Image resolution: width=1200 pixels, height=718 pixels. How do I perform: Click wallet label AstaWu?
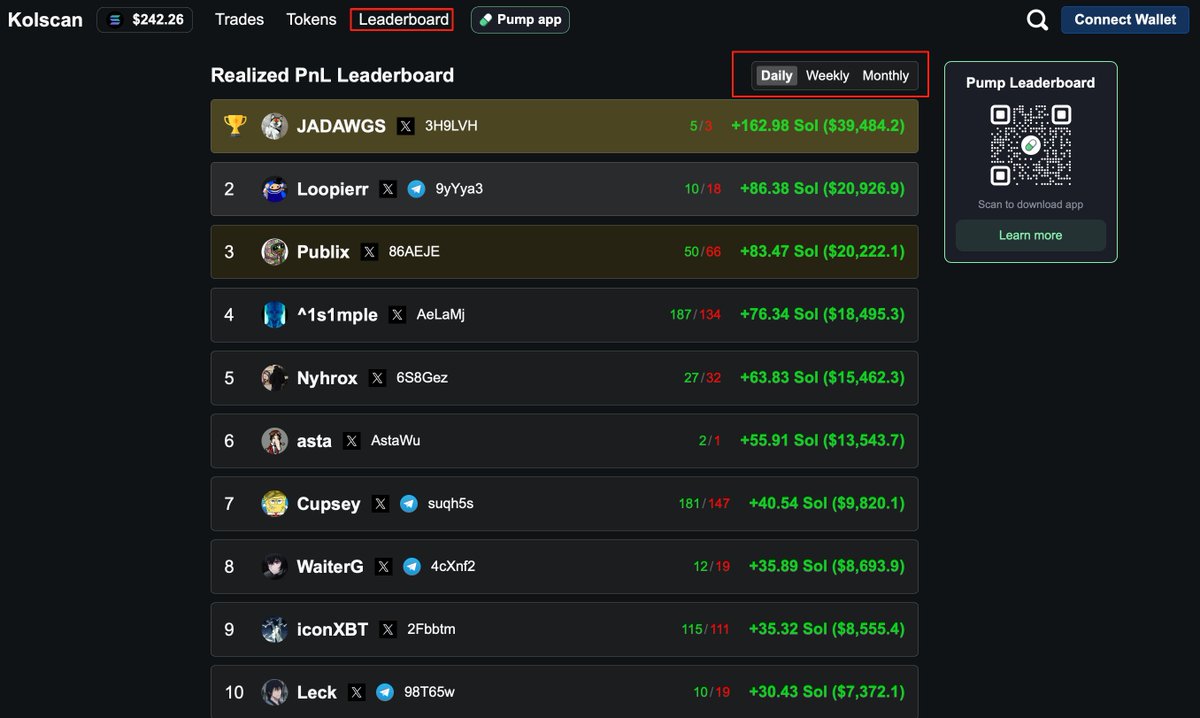point(396,441)
